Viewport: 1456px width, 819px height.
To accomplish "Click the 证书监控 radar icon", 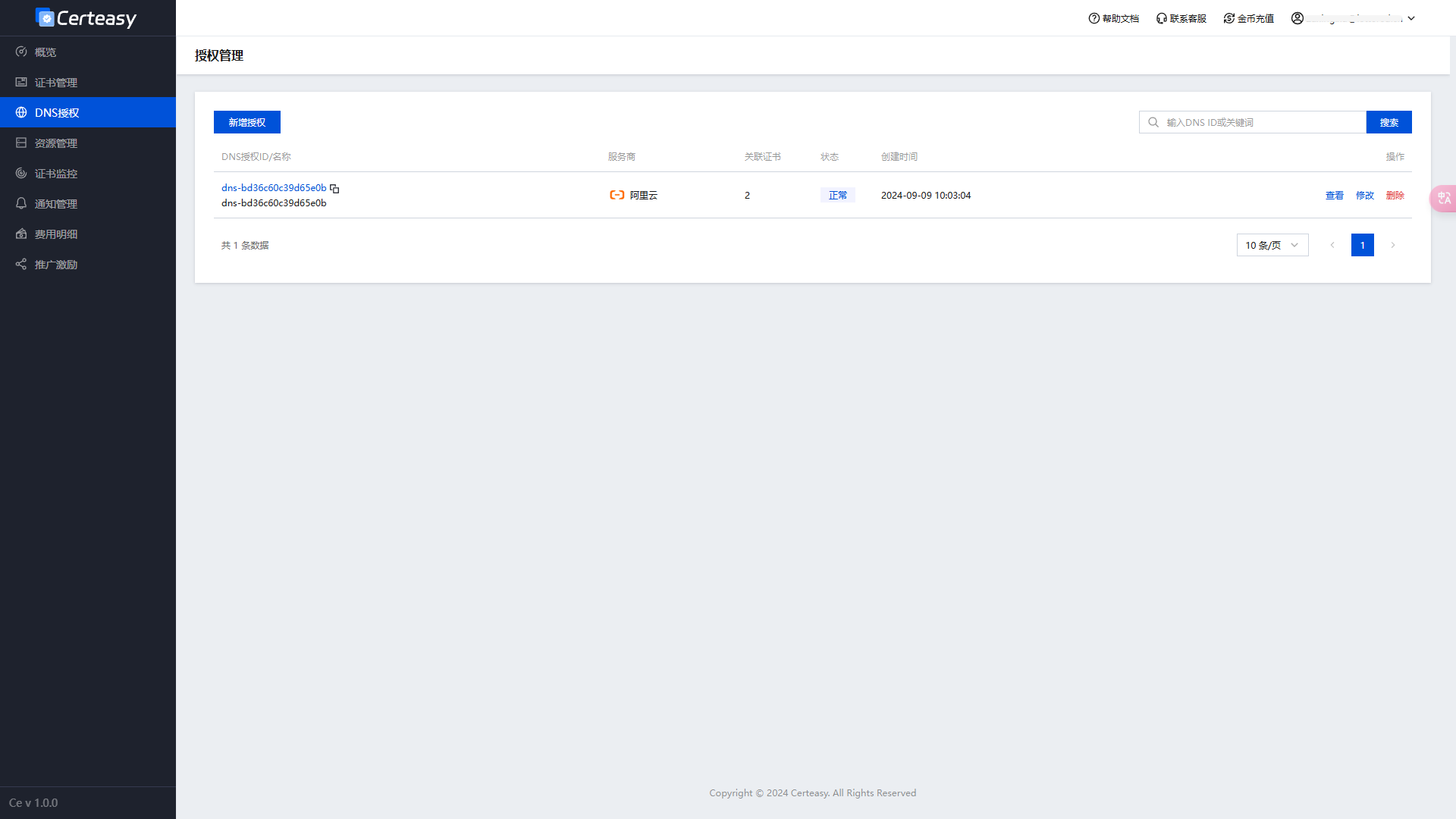I will (21, 173).
